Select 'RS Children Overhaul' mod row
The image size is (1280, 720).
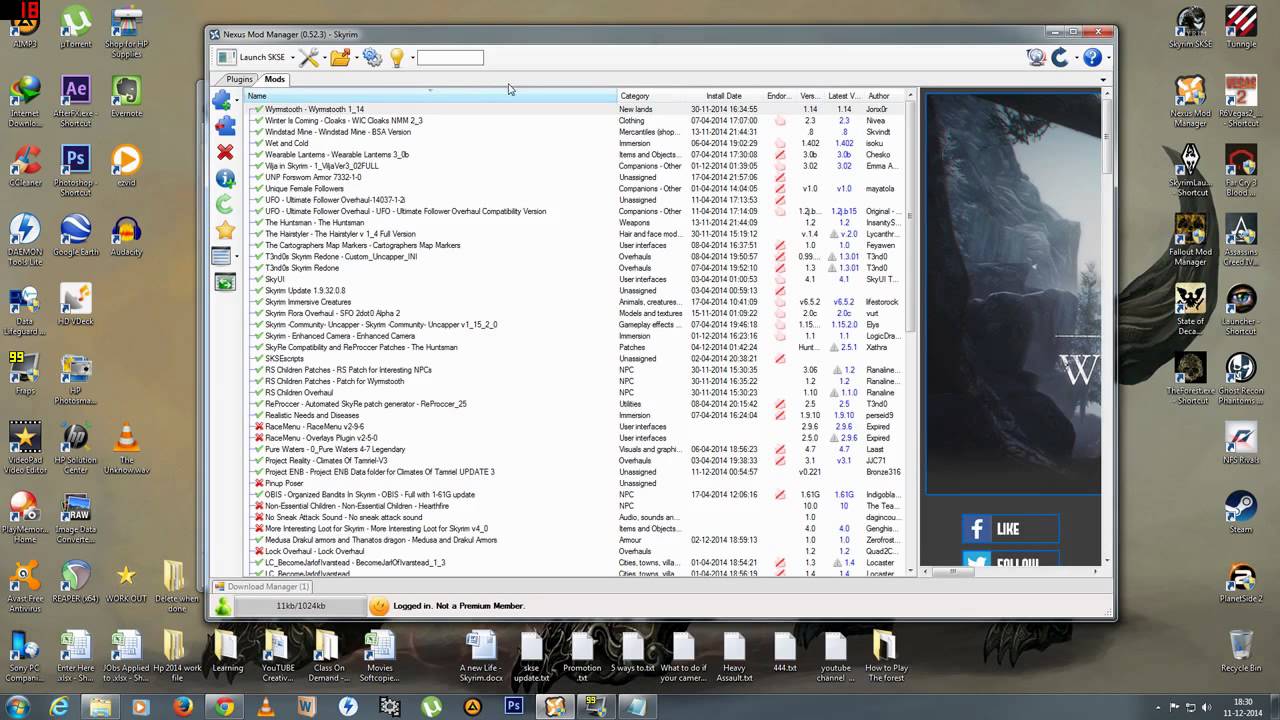click(x=575, y=392)
